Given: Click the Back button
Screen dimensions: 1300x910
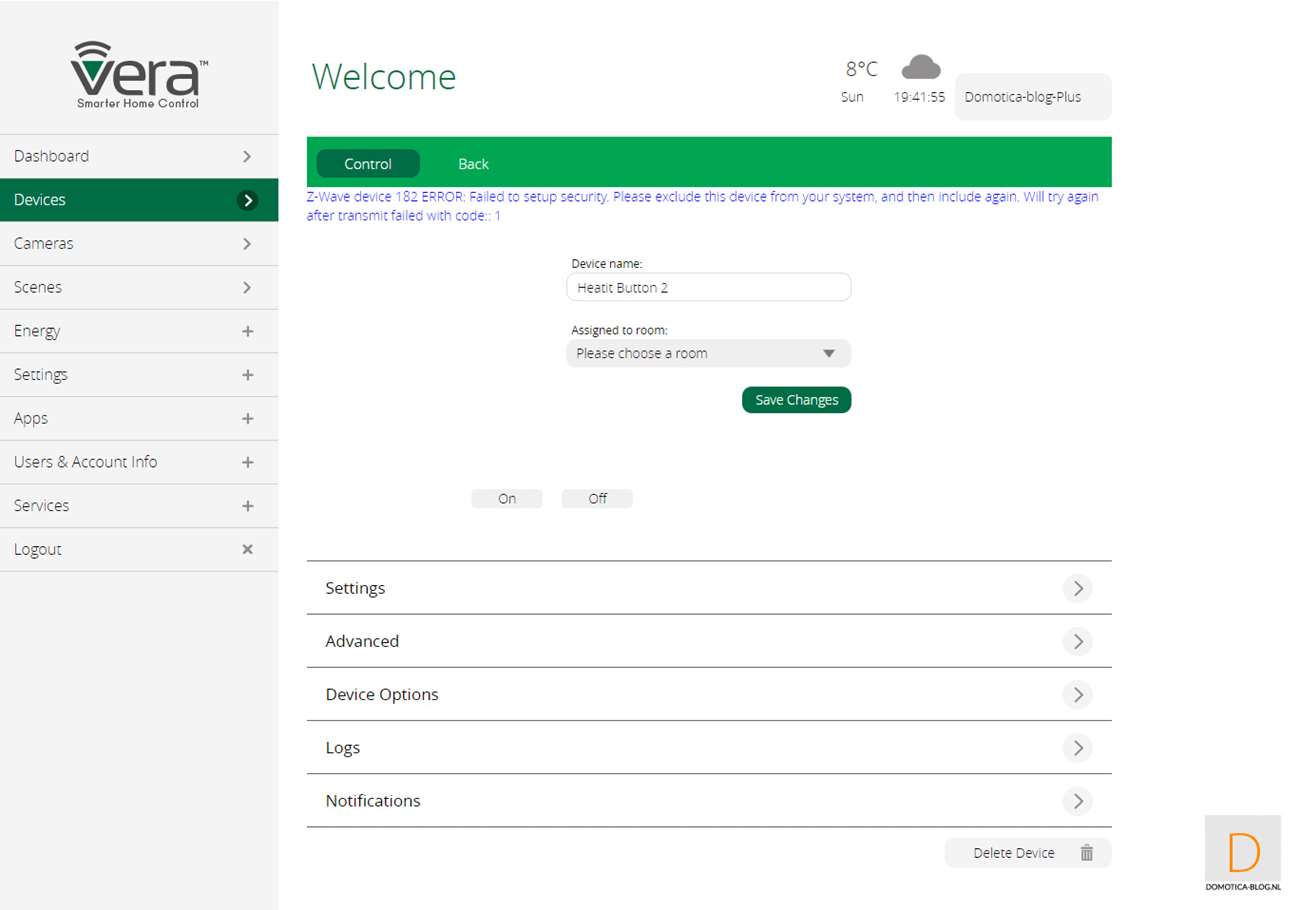Looking at the screenshot, I should tap(473, 164).
